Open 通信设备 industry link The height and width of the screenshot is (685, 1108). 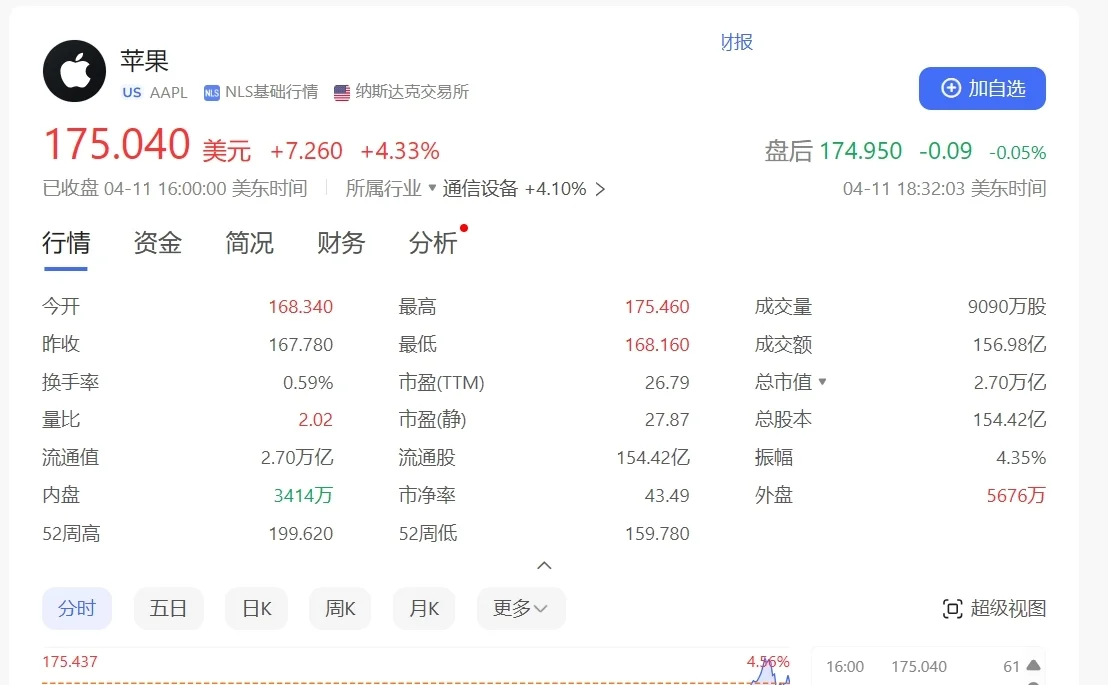click(x=480, y=189)
